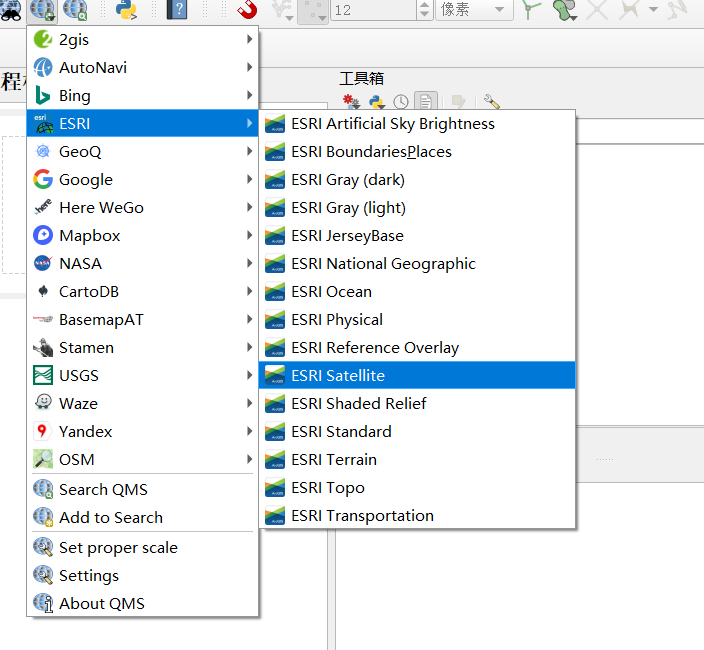704x650 pixels.
Task: Open the CartoDB submenu
Action: [x=142, y=291]
